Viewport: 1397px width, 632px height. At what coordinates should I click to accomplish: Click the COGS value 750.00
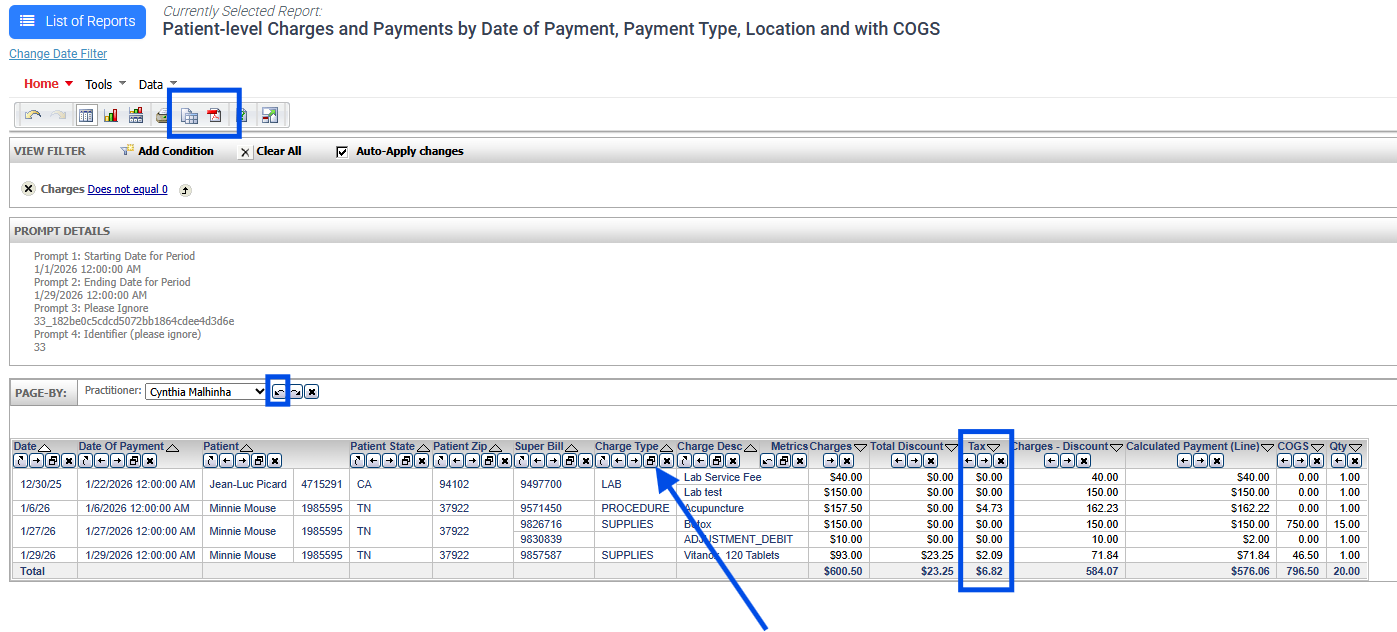[x=1302, y=524]
